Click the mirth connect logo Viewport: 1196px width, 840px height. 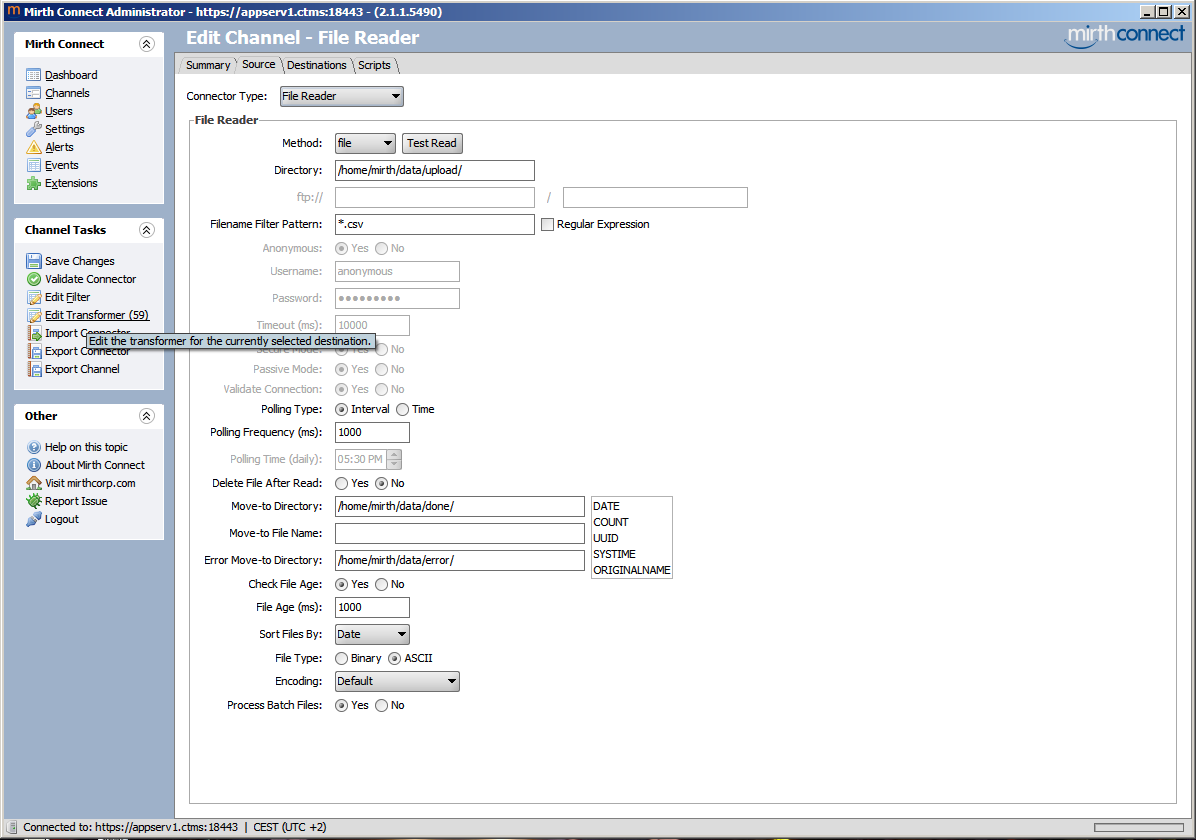coord(1125,35)
